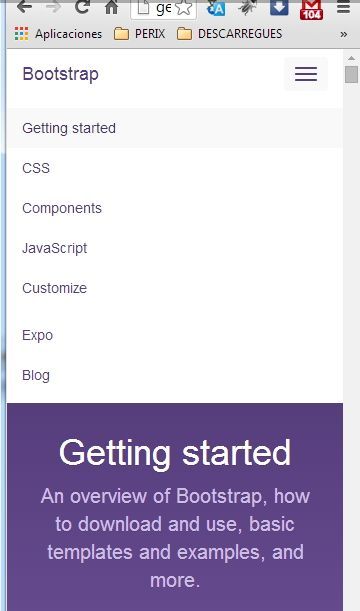Open the Chrome main menu icon
The image size is (360, 611).
tap(343, 7)
